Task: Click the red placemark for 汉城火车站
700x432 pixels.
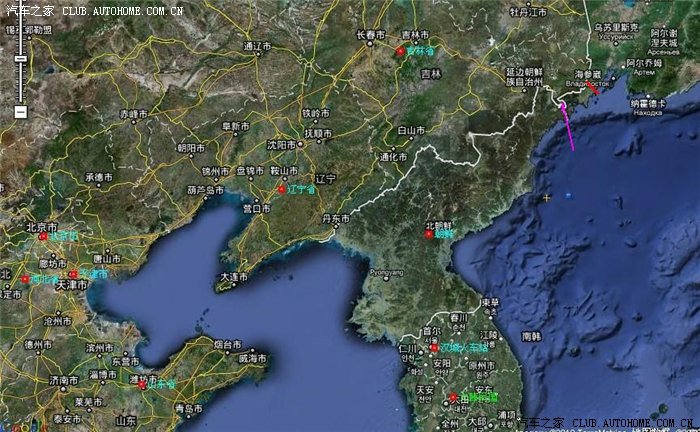Action: pos(434,348)
